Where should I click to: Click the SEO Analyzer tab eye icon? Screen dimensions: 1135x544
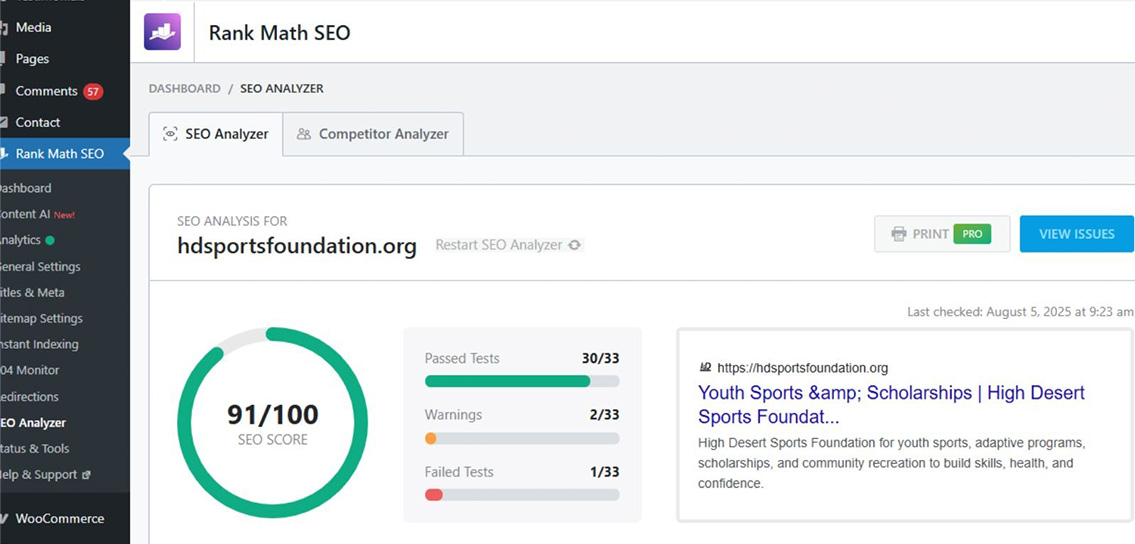170,134
